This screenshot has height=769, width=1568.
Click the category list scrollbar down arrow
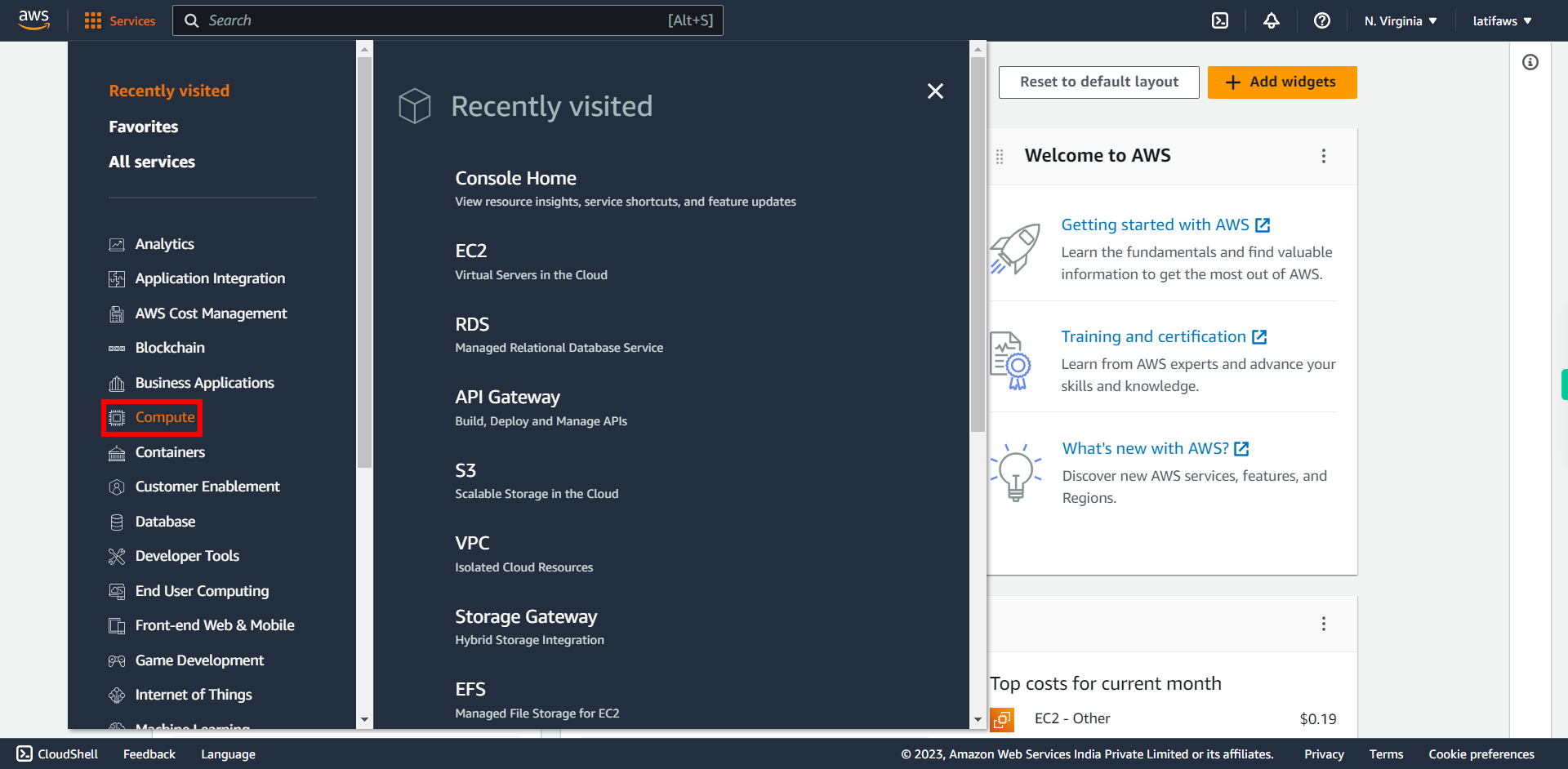click(x=364, y=720)
